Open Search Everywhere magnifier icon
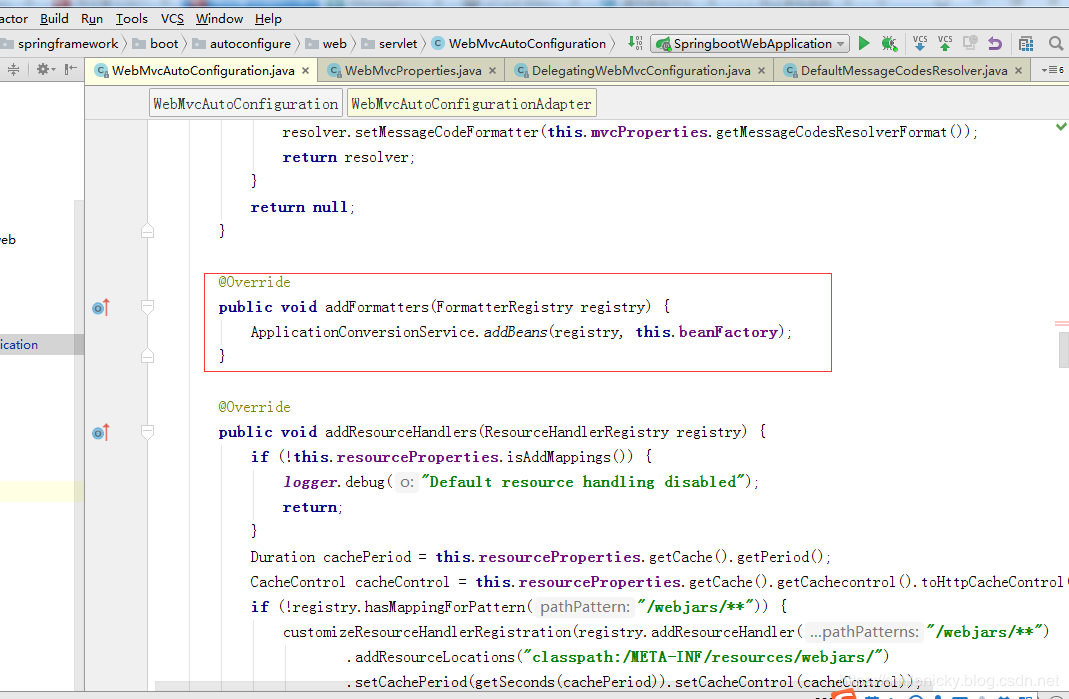Viewport: 1069px width, 699px height. tap(1056, 44)
